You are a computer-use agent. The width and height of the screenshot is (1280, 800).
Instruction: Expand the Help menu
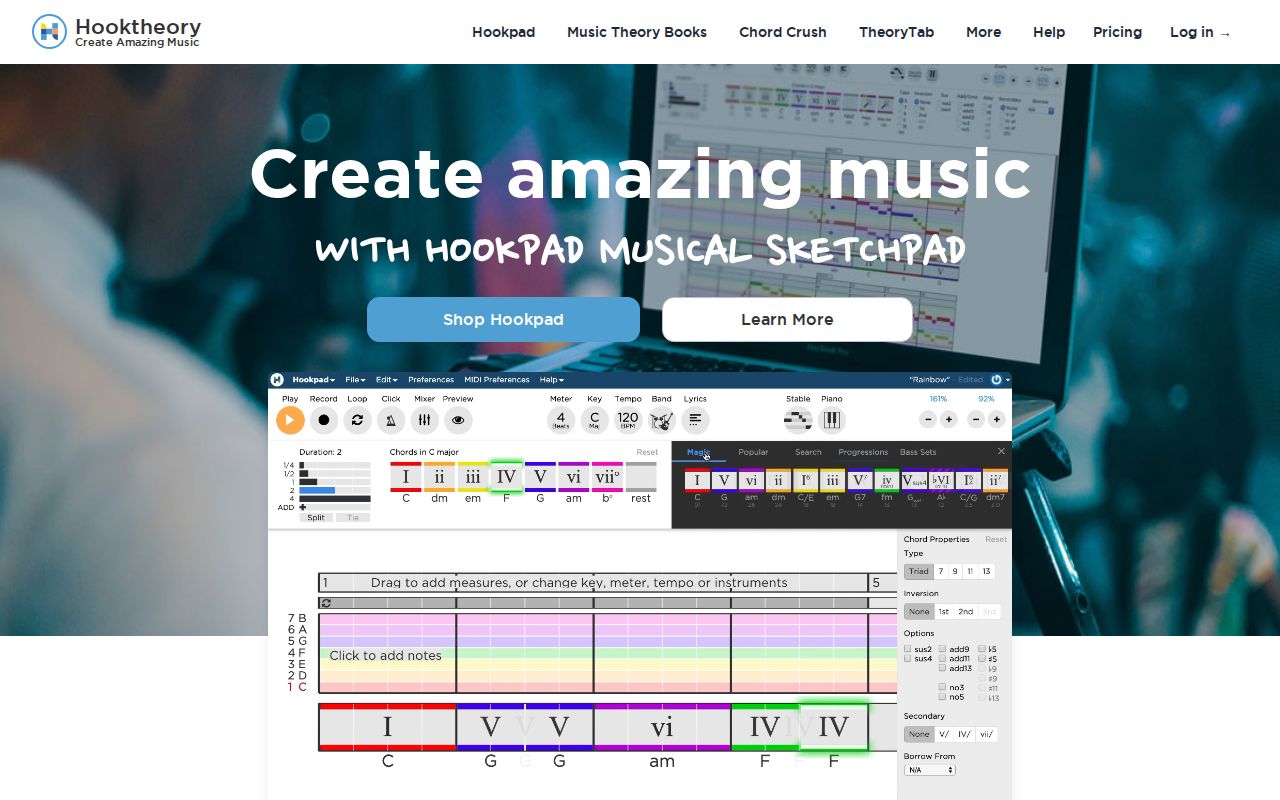[549, 379]
